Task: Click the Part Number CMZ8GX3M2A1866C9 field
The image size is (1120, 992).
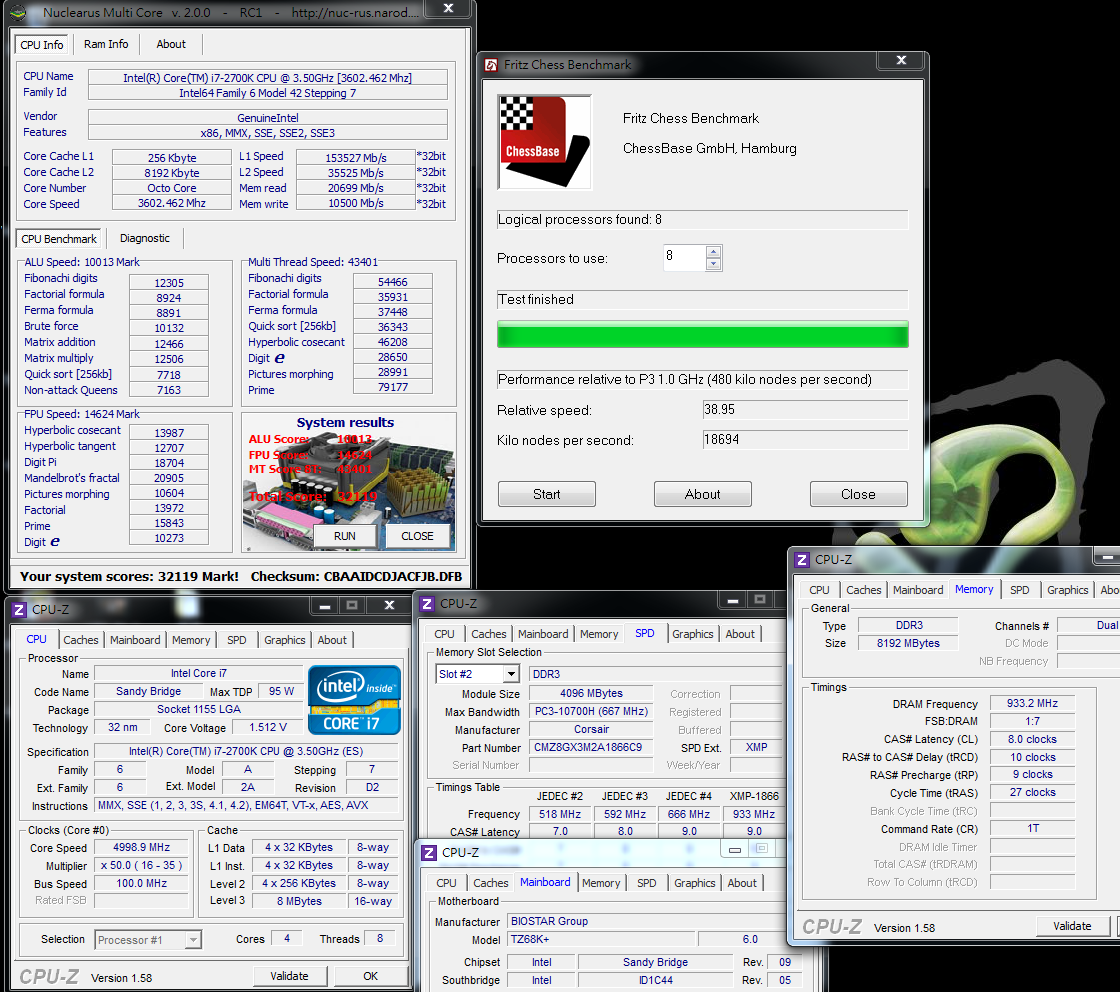Action: pyautogui.click(x=591, y=748)
